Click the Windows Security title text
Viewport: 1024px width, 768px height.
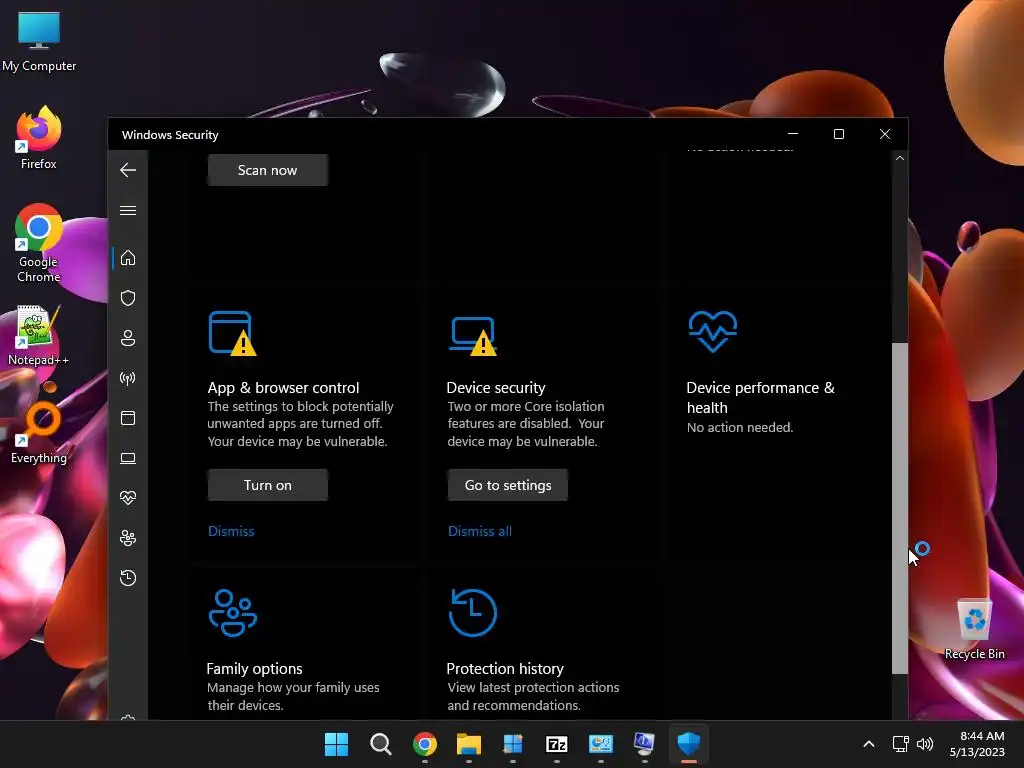tap(170, 135)
